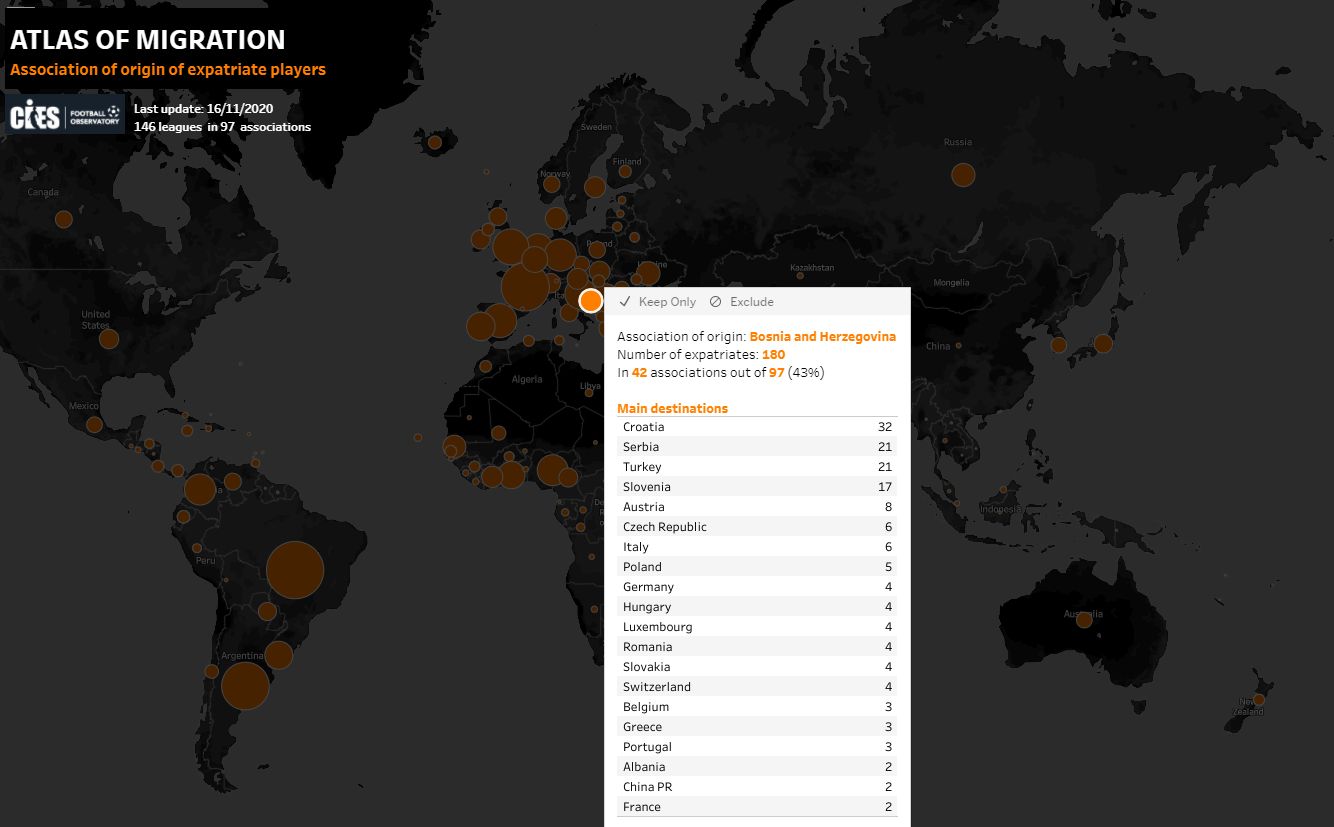1334x827 pixels.
Task: Select the highlighted Bosnia and Herzegovina bubble
Action: tap(591, 300)
